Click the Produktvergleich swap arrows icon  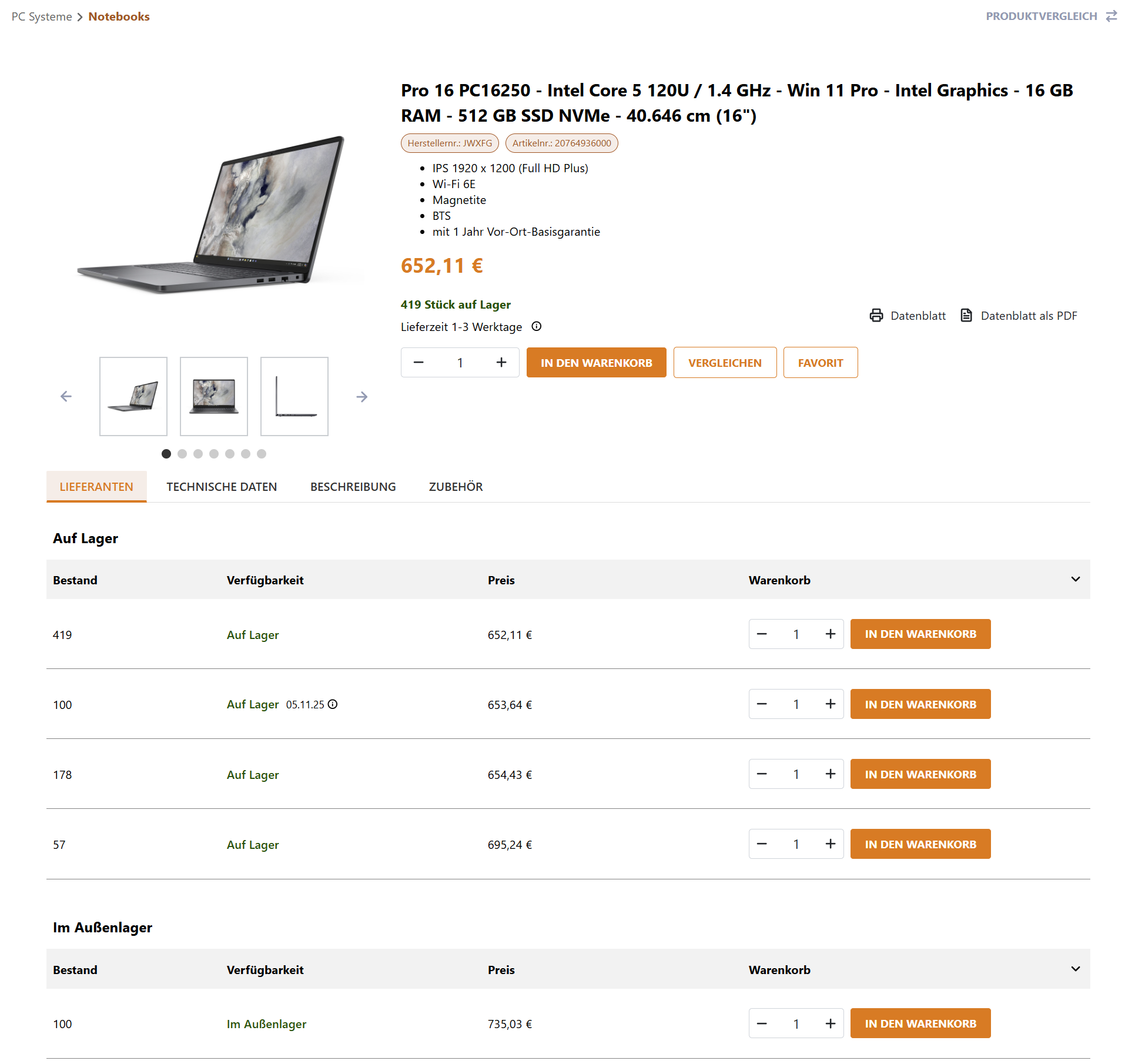[x=1111, y=16]
